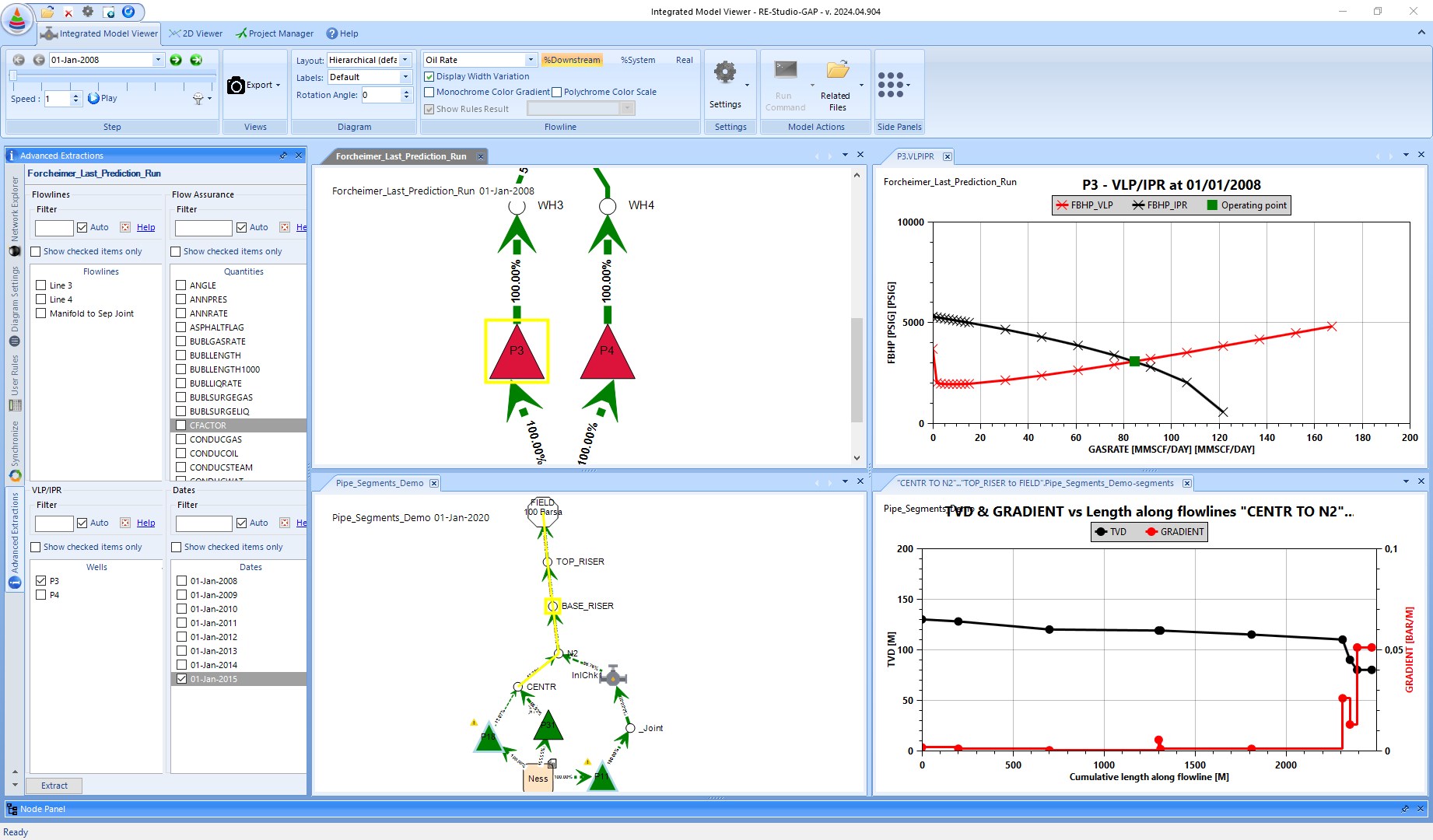Select the %Downstream display mode
Viewport: 1433px width, 840px height.
coord(572,60)
